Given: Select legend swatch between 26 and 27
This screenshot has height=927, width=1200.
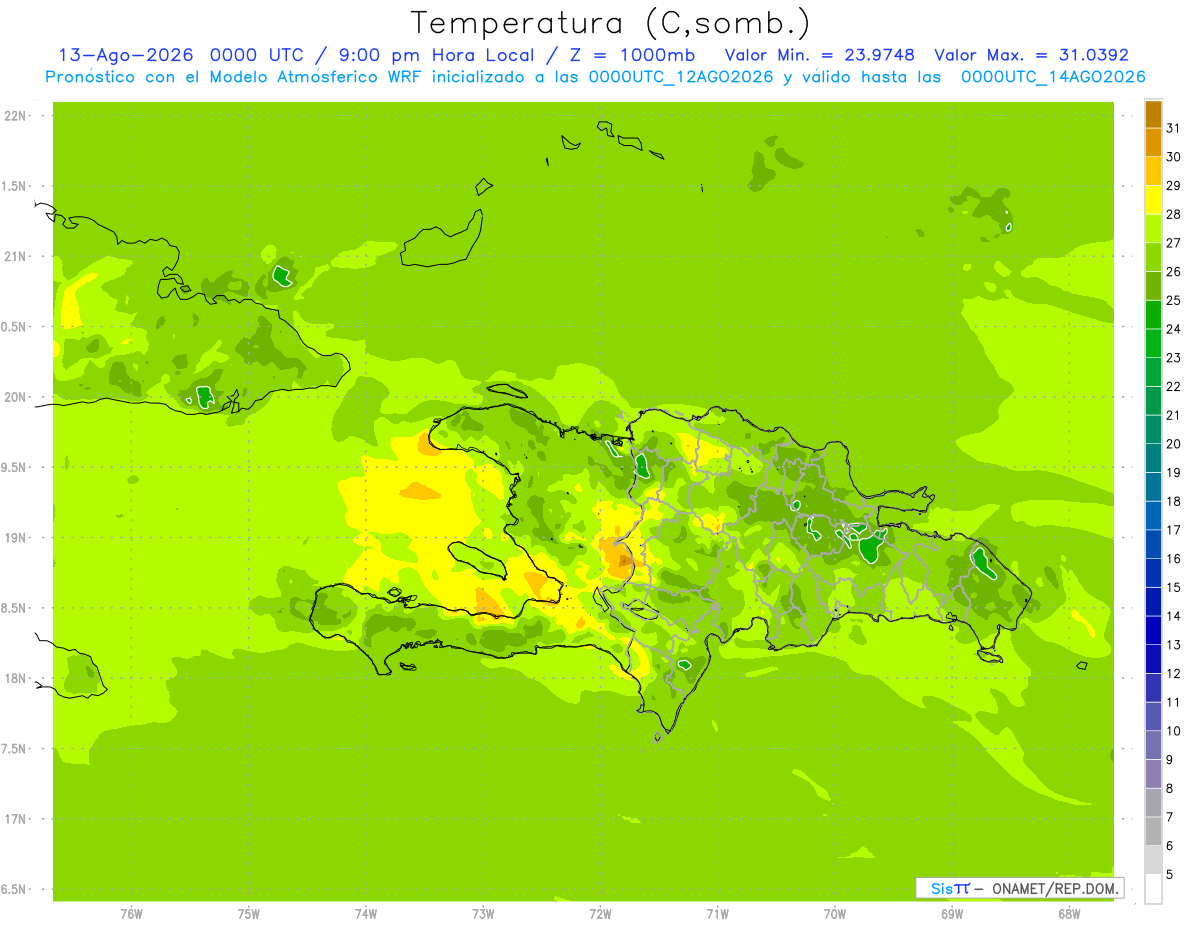Looking at the screenshot, I should 1153,258.
